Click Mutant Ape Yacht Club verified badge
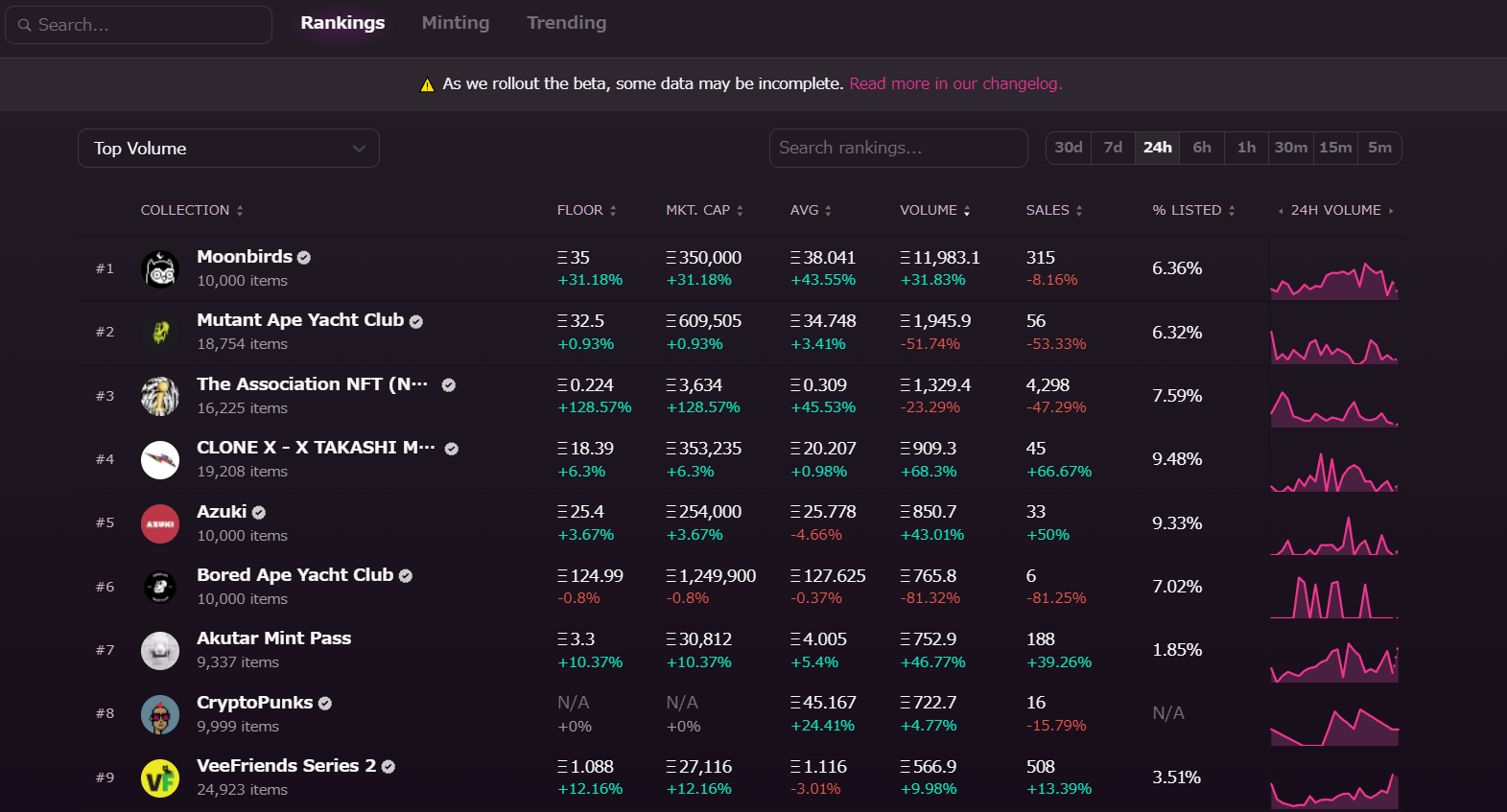 coord(416,321)
